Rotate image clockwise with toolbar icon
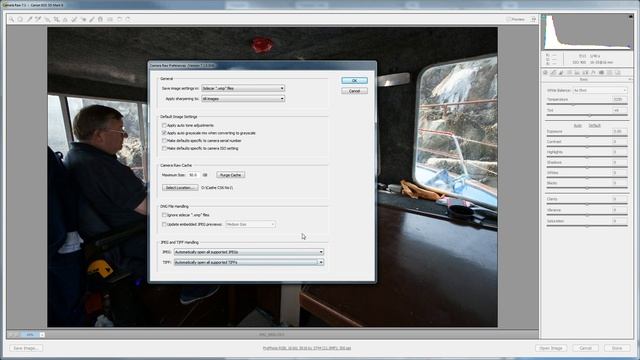This screenshot has height=360, width=640. 128,19
